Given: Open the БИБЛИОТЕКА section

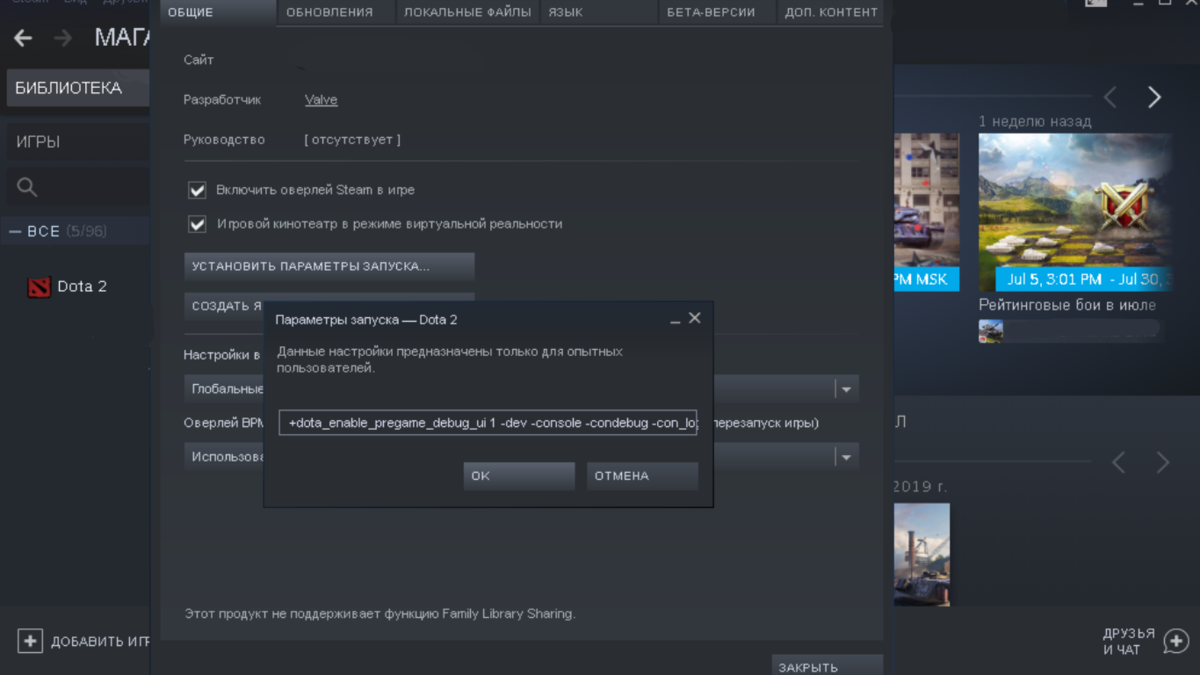Looking at the screenshot, I should point(78,88).
